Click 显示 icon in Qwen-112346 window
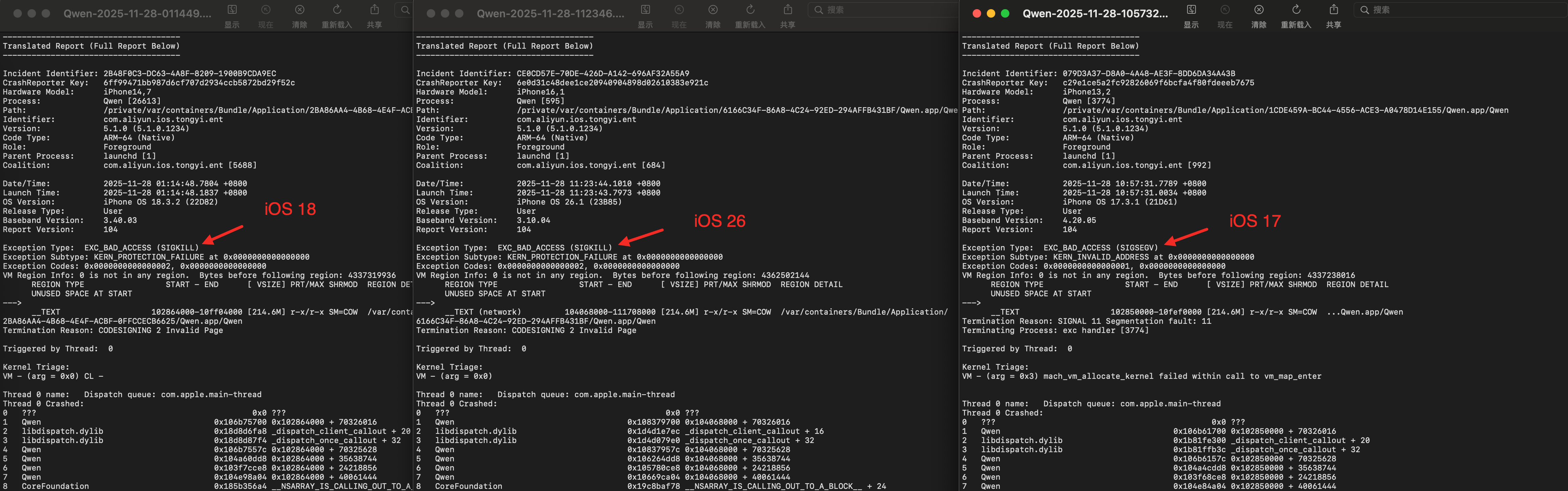Screen dimensions: 1568x491 coord(645,10)
